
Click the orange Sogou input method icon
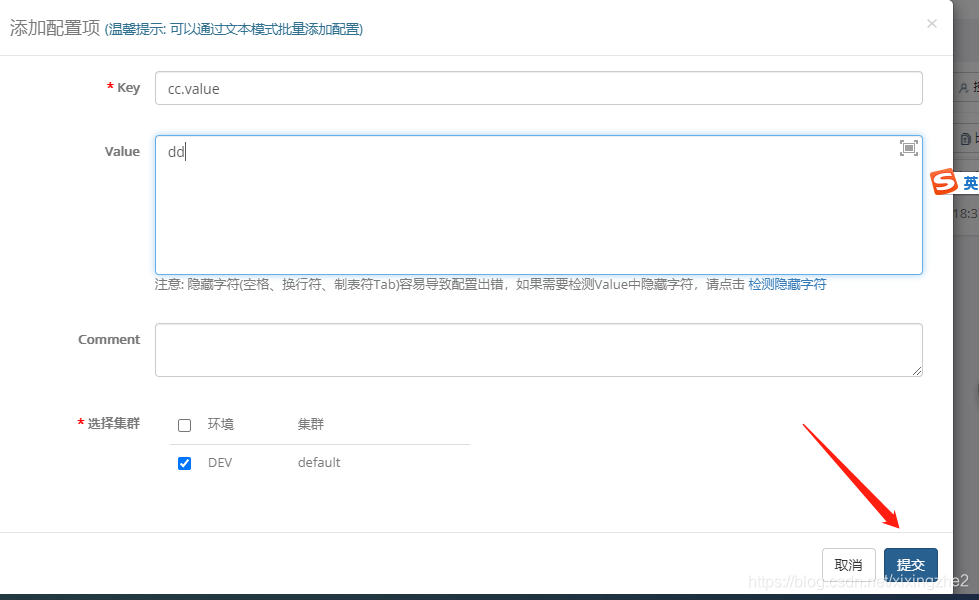944,182
